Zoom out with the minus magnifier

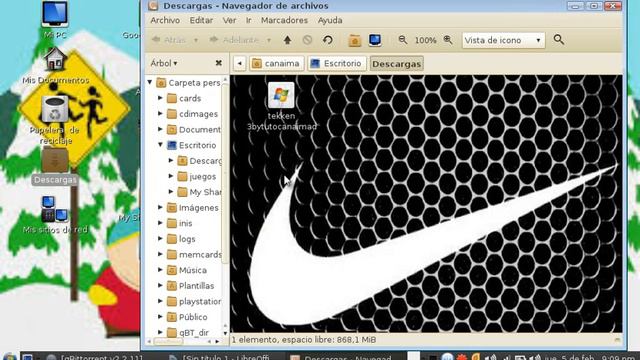click(402, 40)
